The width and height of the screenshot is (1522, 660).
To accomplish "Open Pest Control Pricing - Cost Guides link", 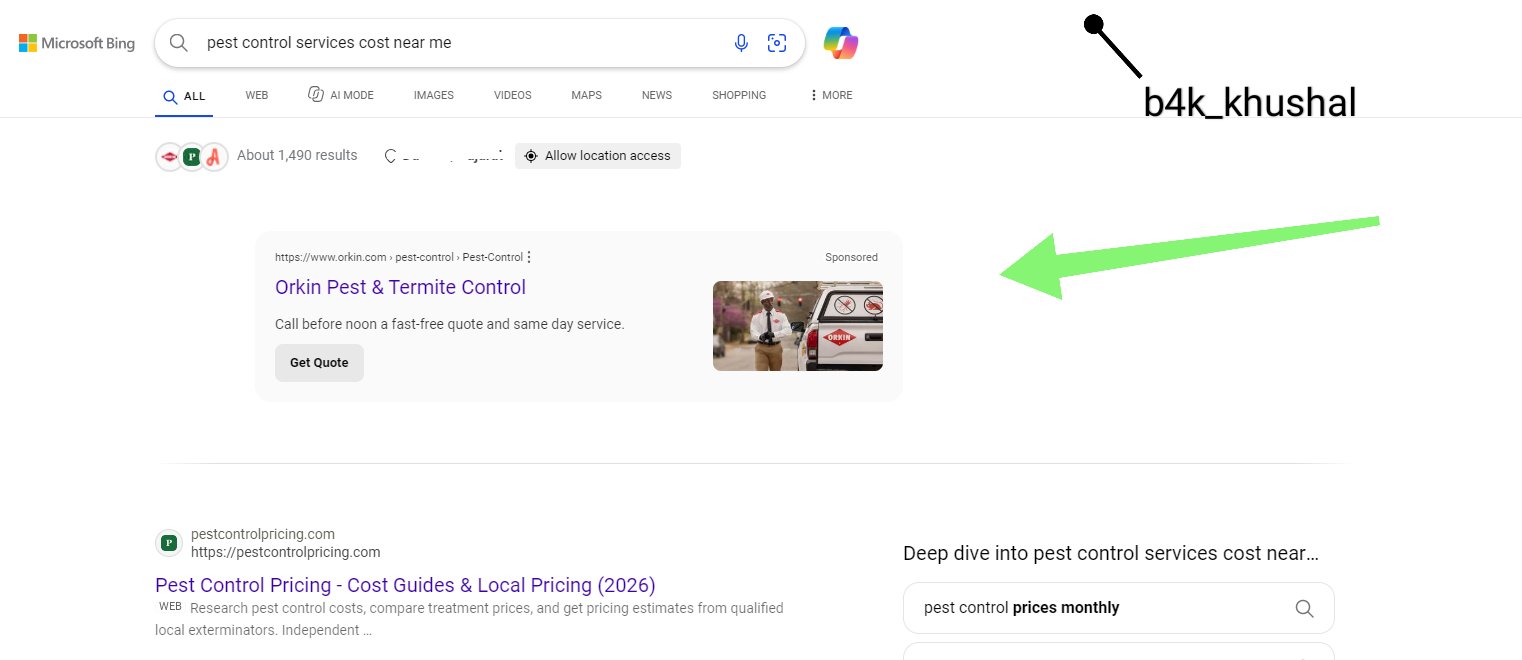I will pyautogui.click(x=405, y=585).
